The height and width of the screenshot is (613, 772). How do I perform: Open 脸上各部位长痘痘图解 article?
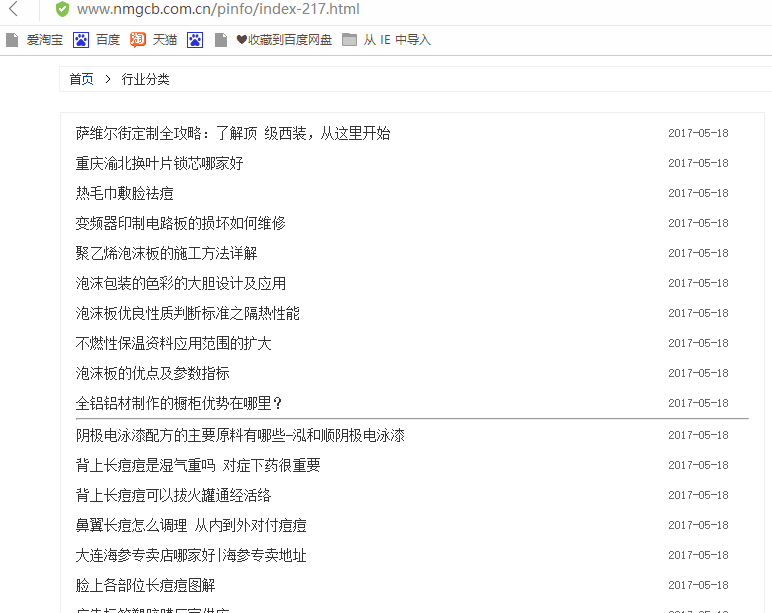tap(145, 585)
